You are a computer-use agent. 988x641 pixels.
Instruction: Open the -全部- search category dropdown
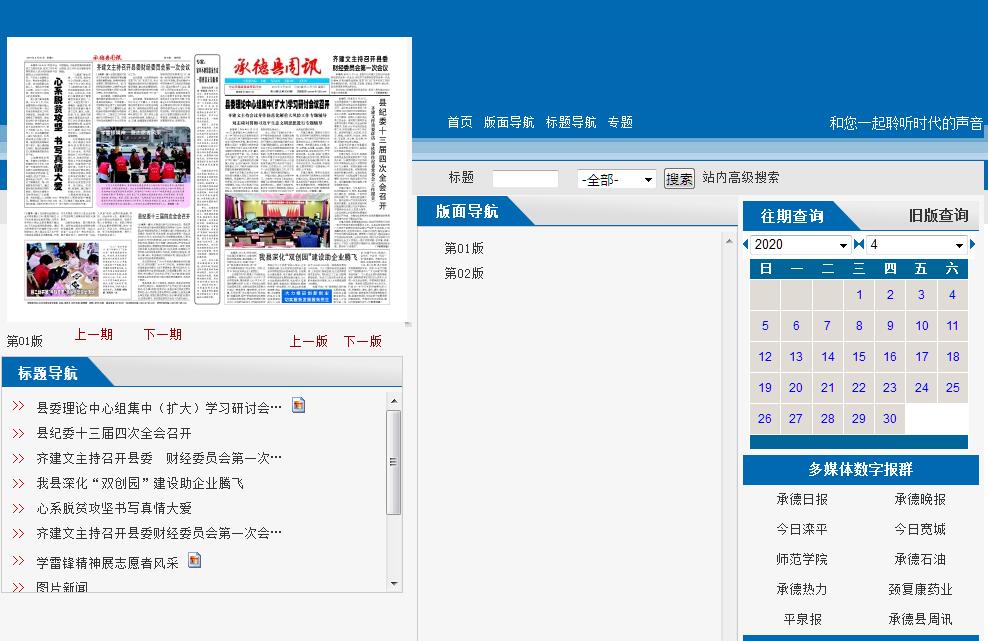(x=616, y=180)
